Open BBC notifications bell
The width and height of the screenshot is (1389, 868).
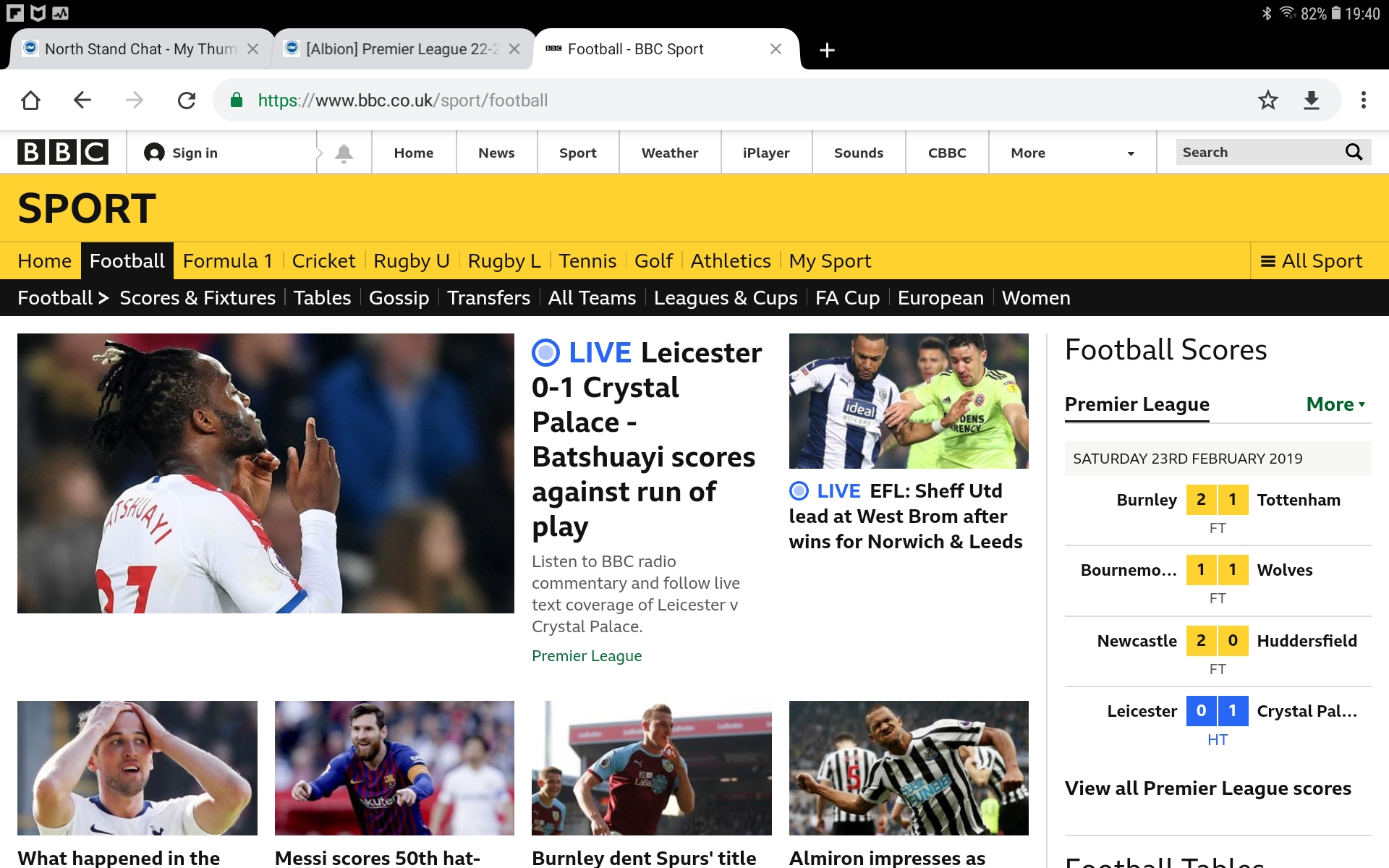tap(344, 153)
